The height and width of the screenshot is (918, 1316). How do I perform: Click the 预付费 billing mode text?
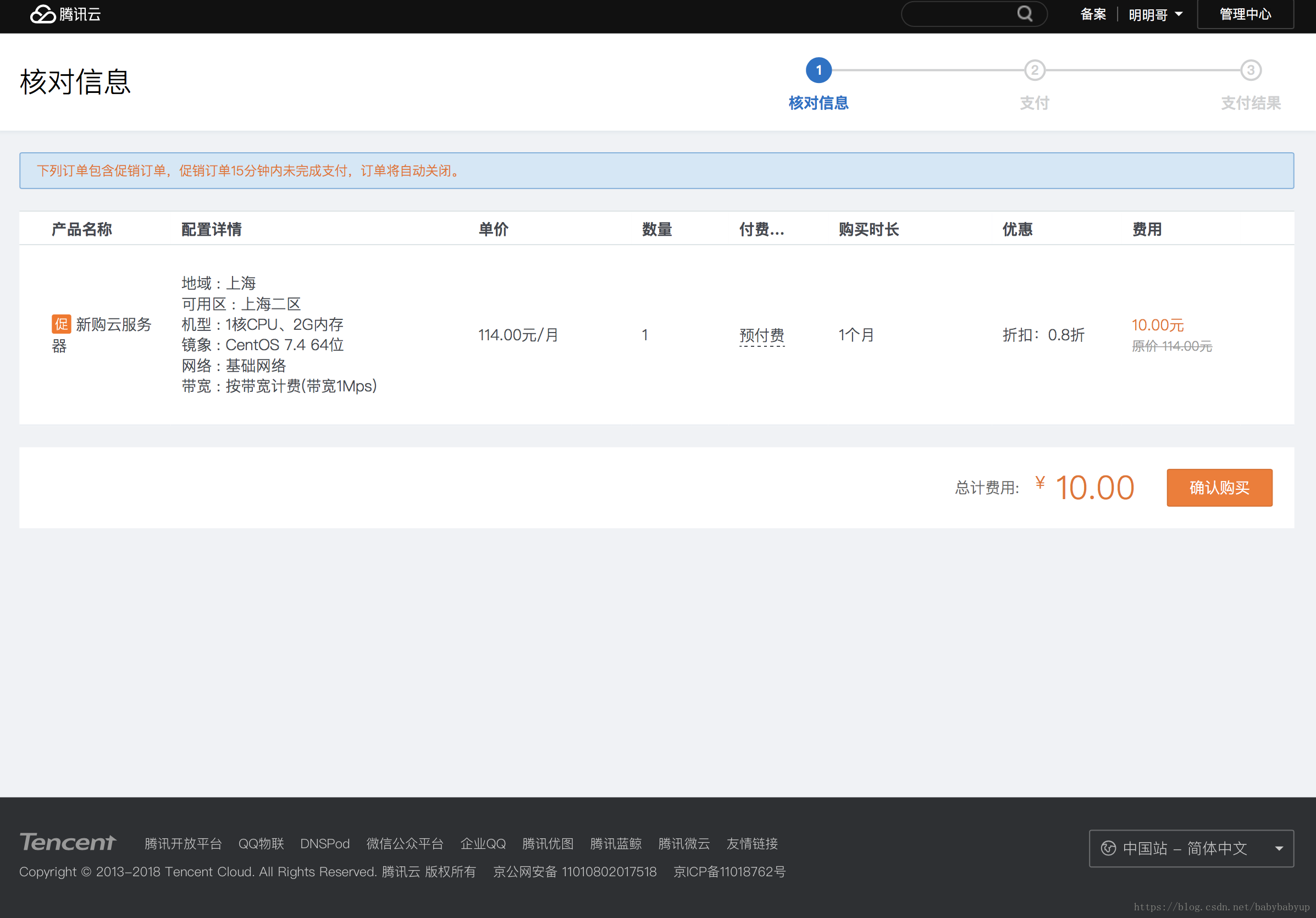click(x=761, y=335)
